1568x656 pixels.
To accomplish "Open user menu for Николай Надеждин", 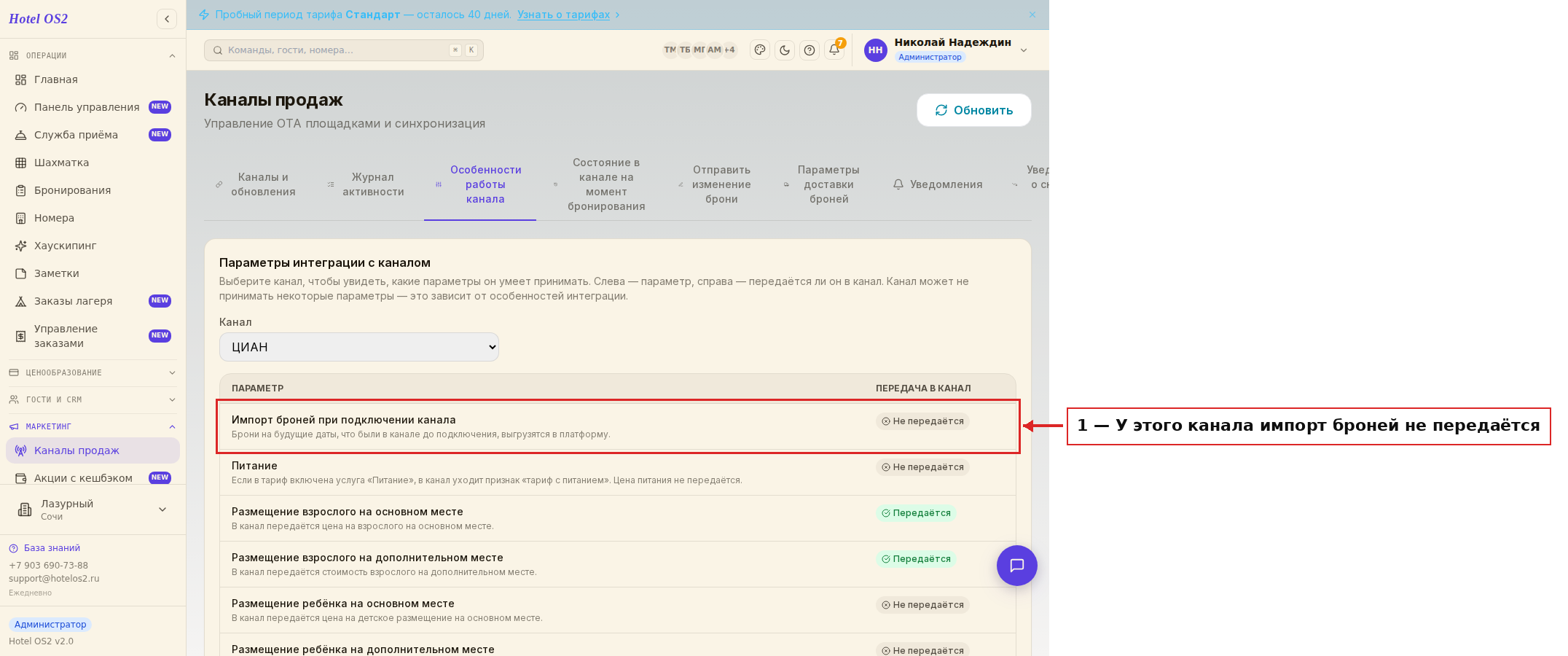I will 946,50.
